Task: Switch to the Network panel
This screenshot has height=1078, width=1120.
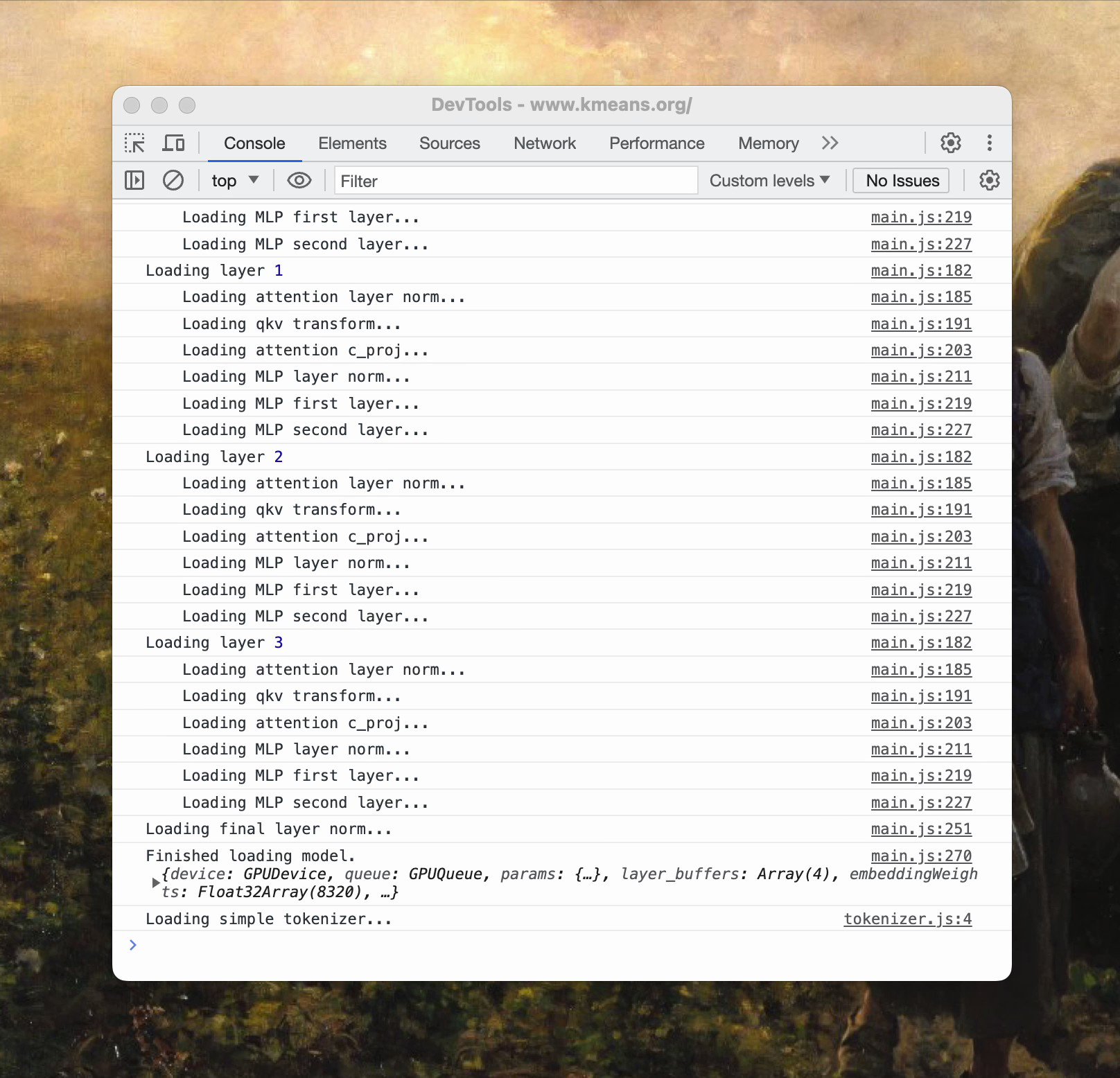Action: (544, 143)
